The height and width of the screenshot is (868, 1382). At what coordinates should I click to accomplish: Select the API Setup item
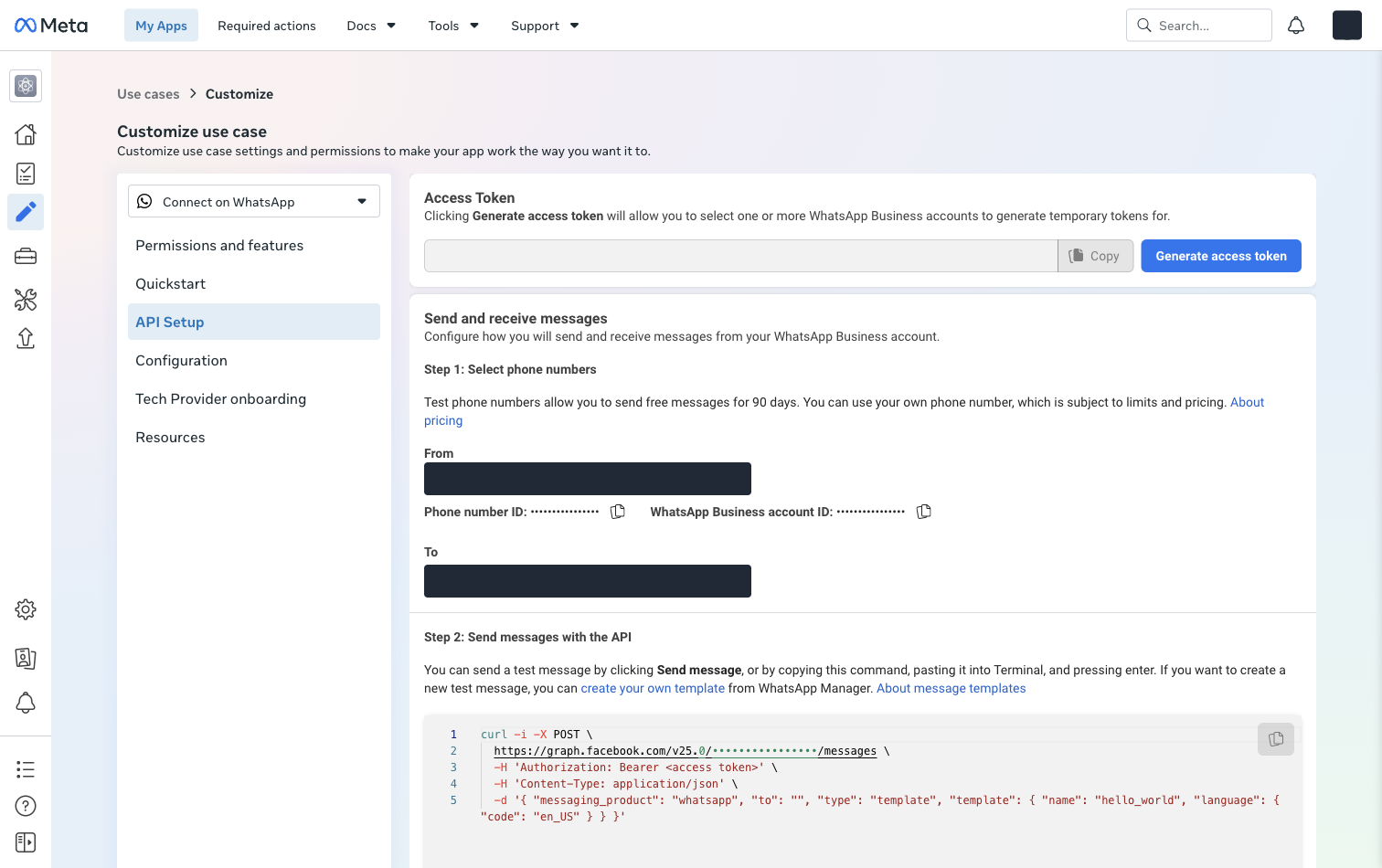pos(254,322)
